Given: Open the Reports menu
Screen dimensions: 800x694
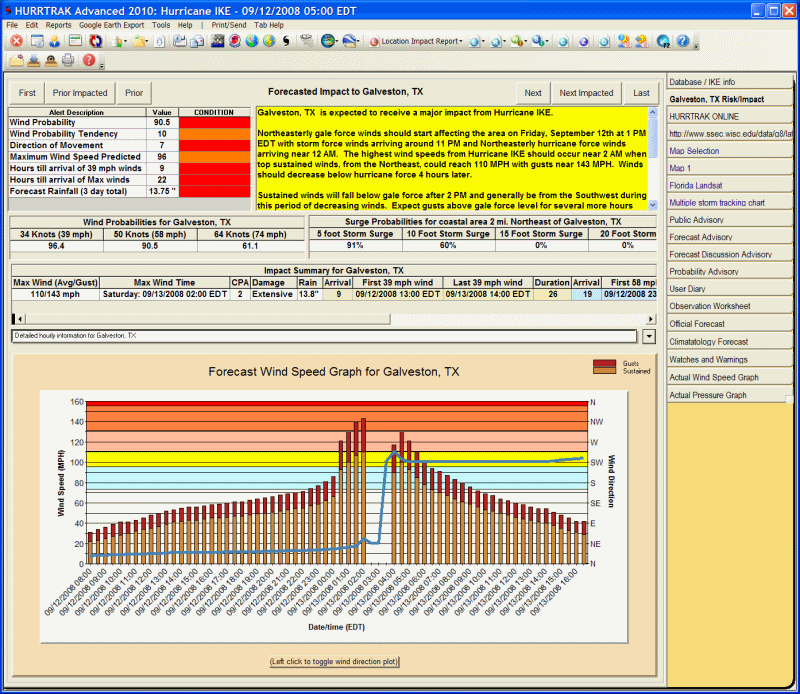Looking at the screenshot, I should point(58,24).
